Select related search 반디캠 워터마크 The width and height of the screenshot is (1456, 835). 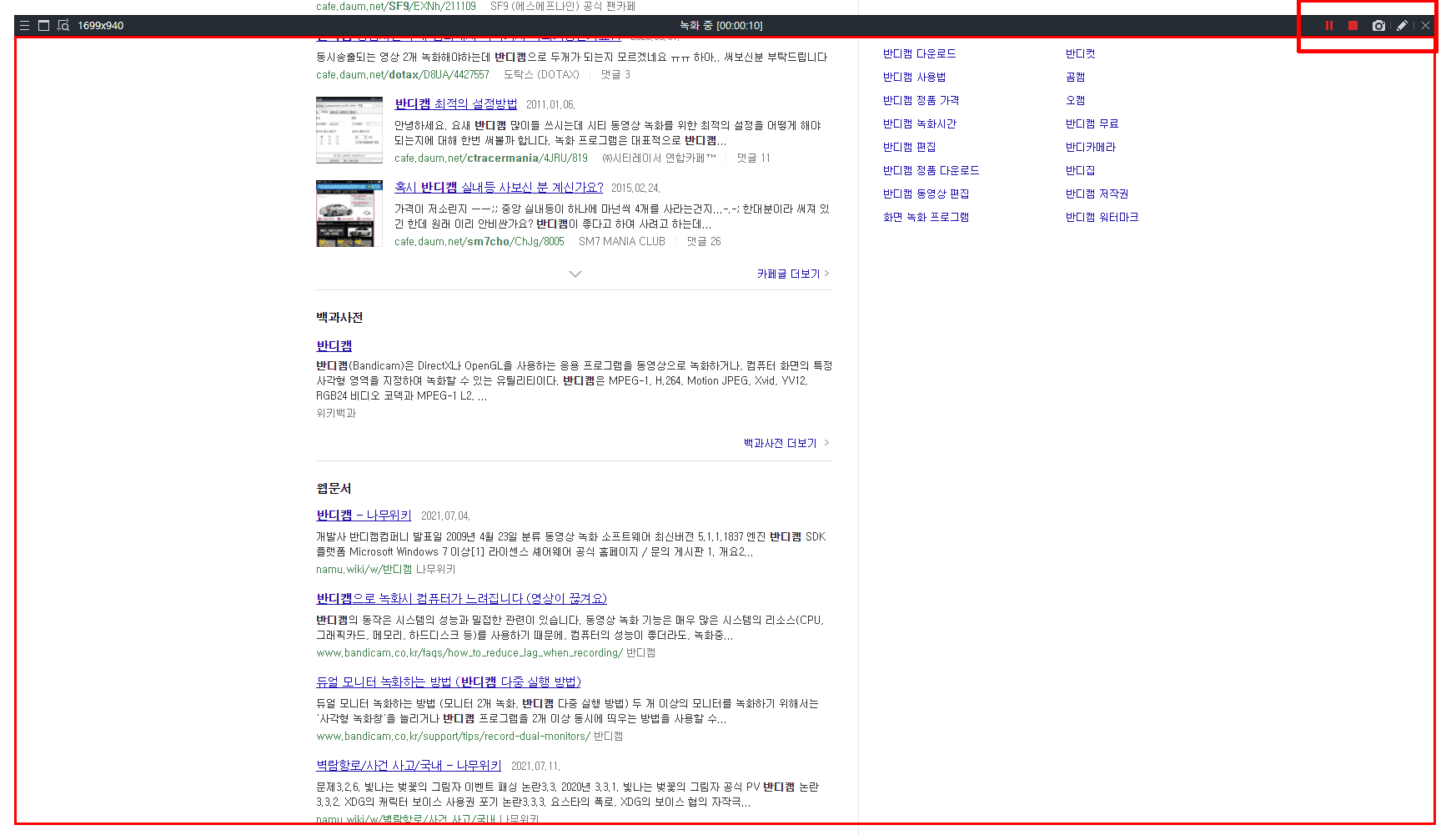1102,218
